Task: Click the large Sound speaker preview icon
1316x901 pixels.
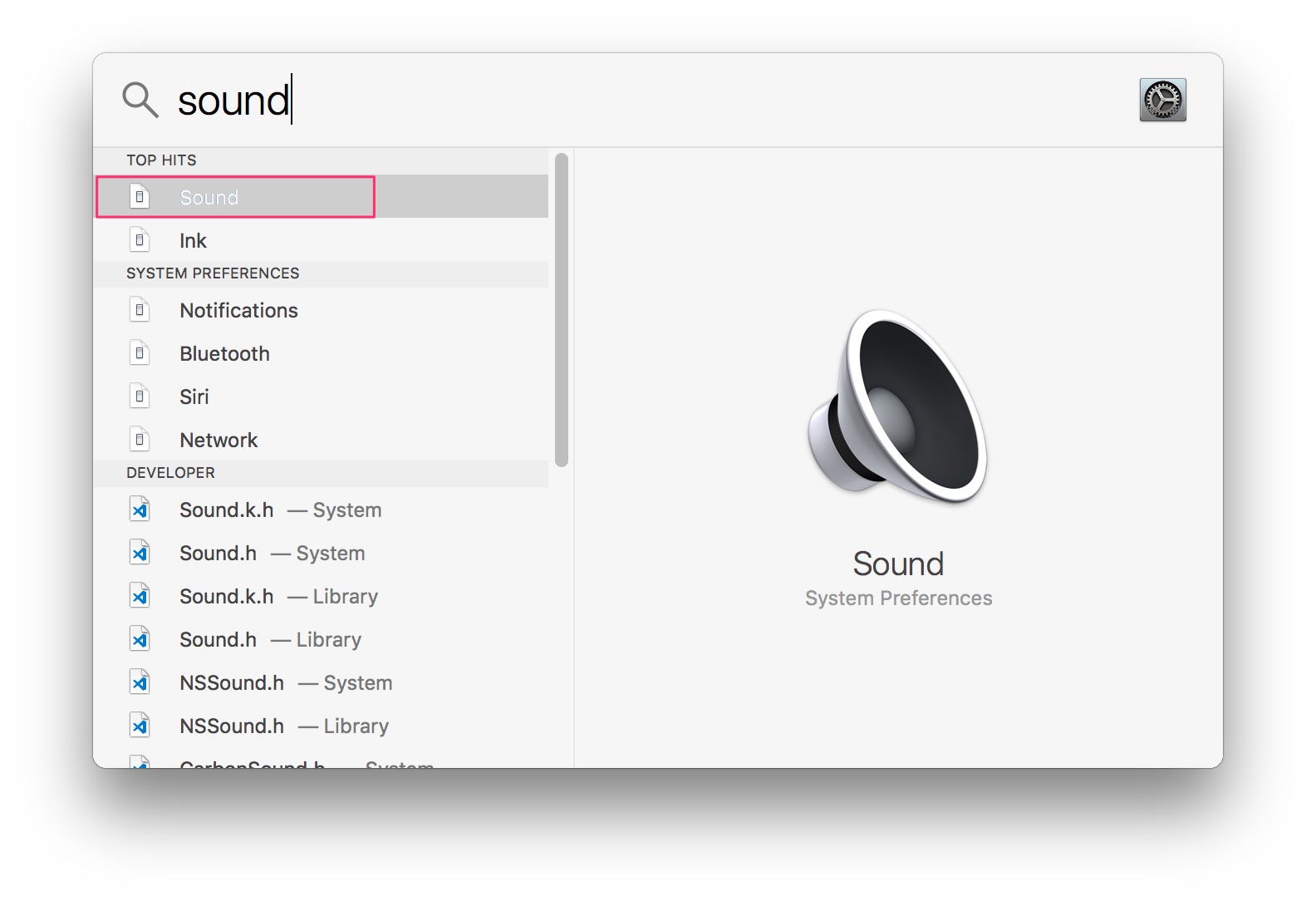Action: (898, 406)
